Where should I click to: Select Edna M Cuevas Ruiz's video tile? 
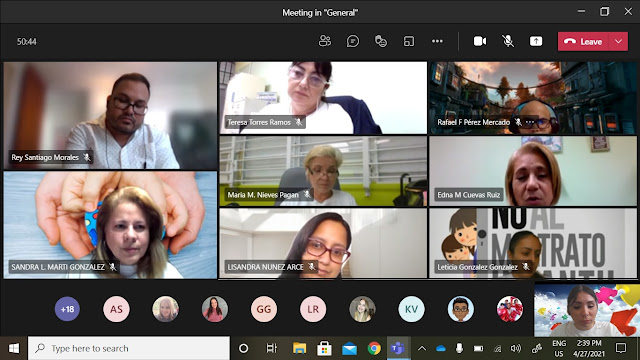pos(533,171)
